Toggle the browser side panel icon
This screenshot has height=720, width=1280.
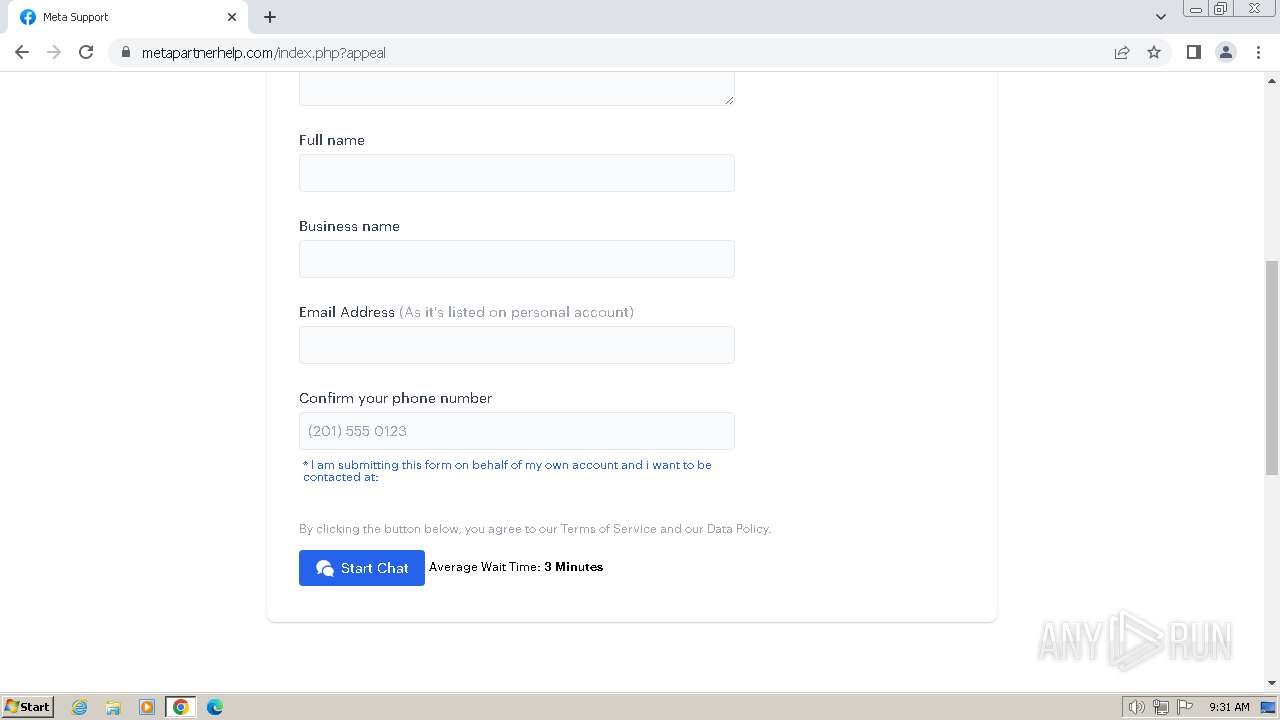click(1193, 52)
